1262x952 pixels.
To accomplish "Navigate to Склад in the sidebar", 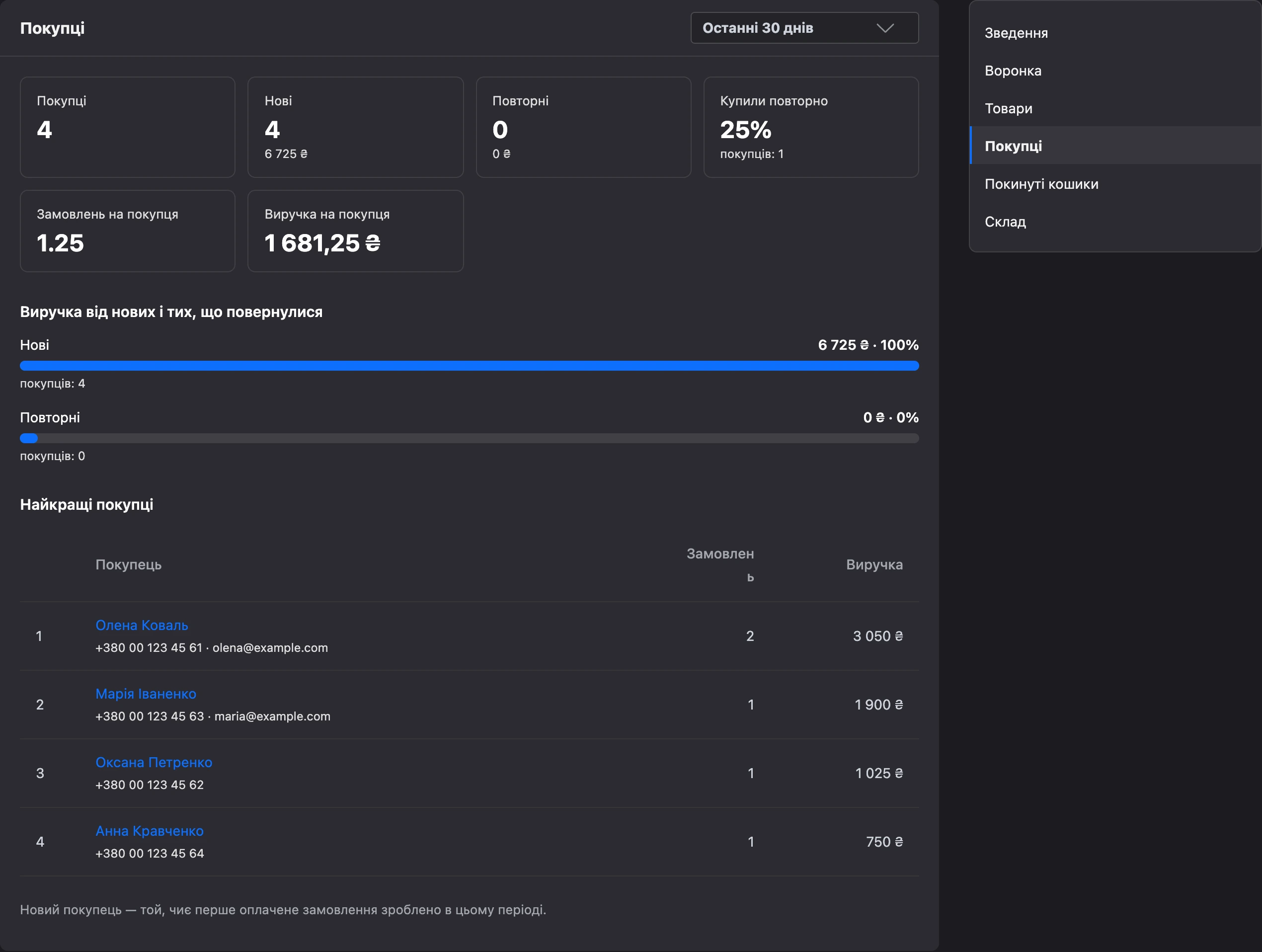I will [x=1115, y=221].
